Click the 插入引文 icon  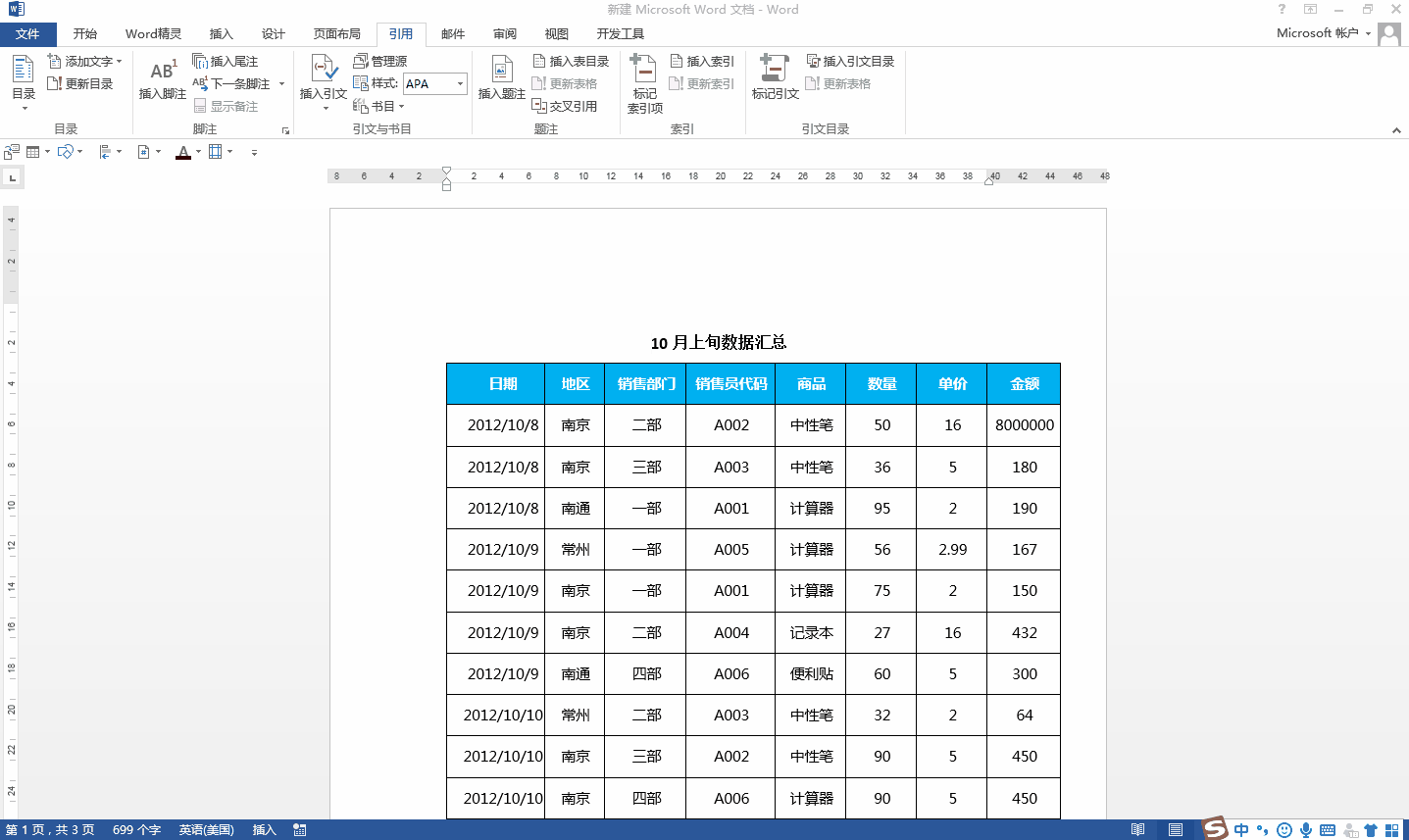pos(324,69)
